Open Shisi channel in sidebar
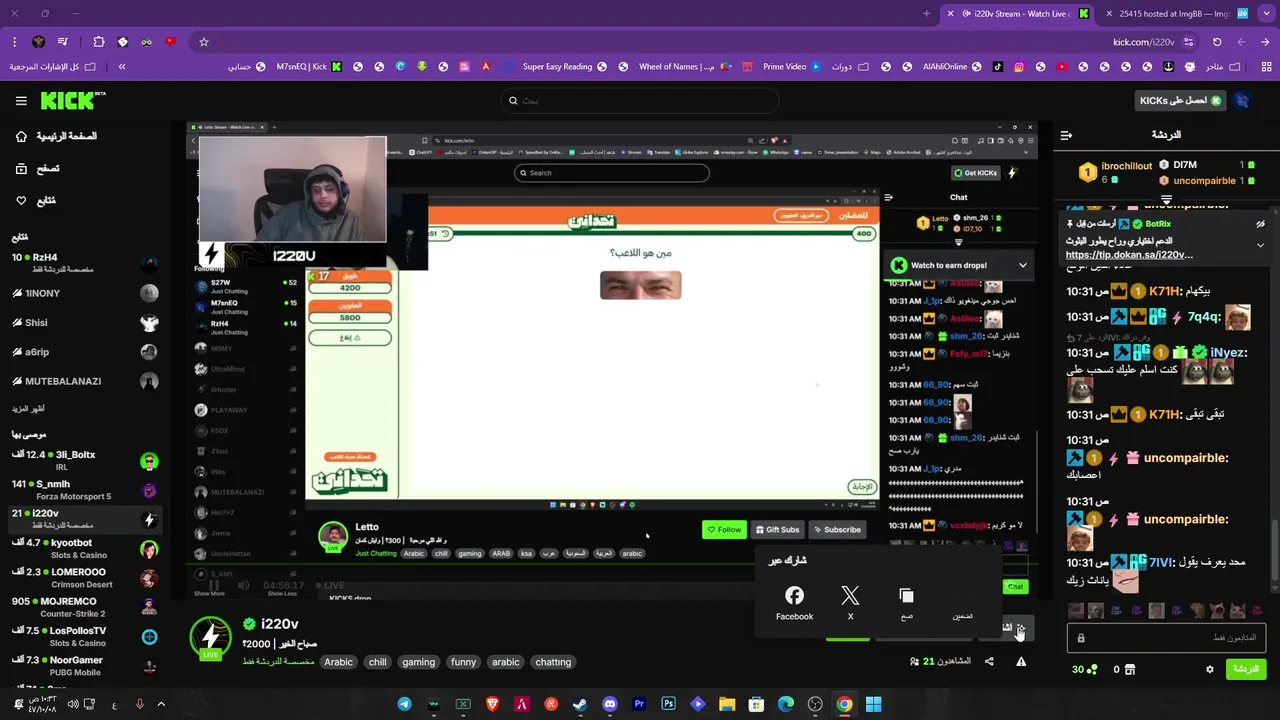The image size is (1280, 720). tap(85, 323)
